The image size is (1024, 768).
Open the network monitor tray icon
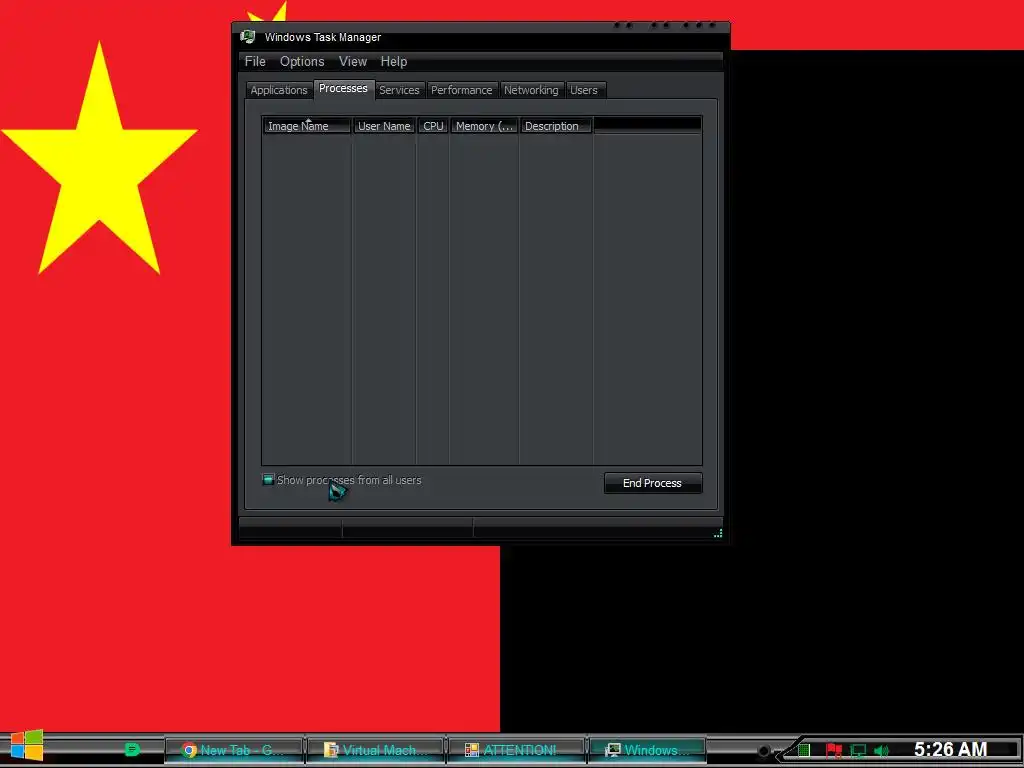(858, 750)
